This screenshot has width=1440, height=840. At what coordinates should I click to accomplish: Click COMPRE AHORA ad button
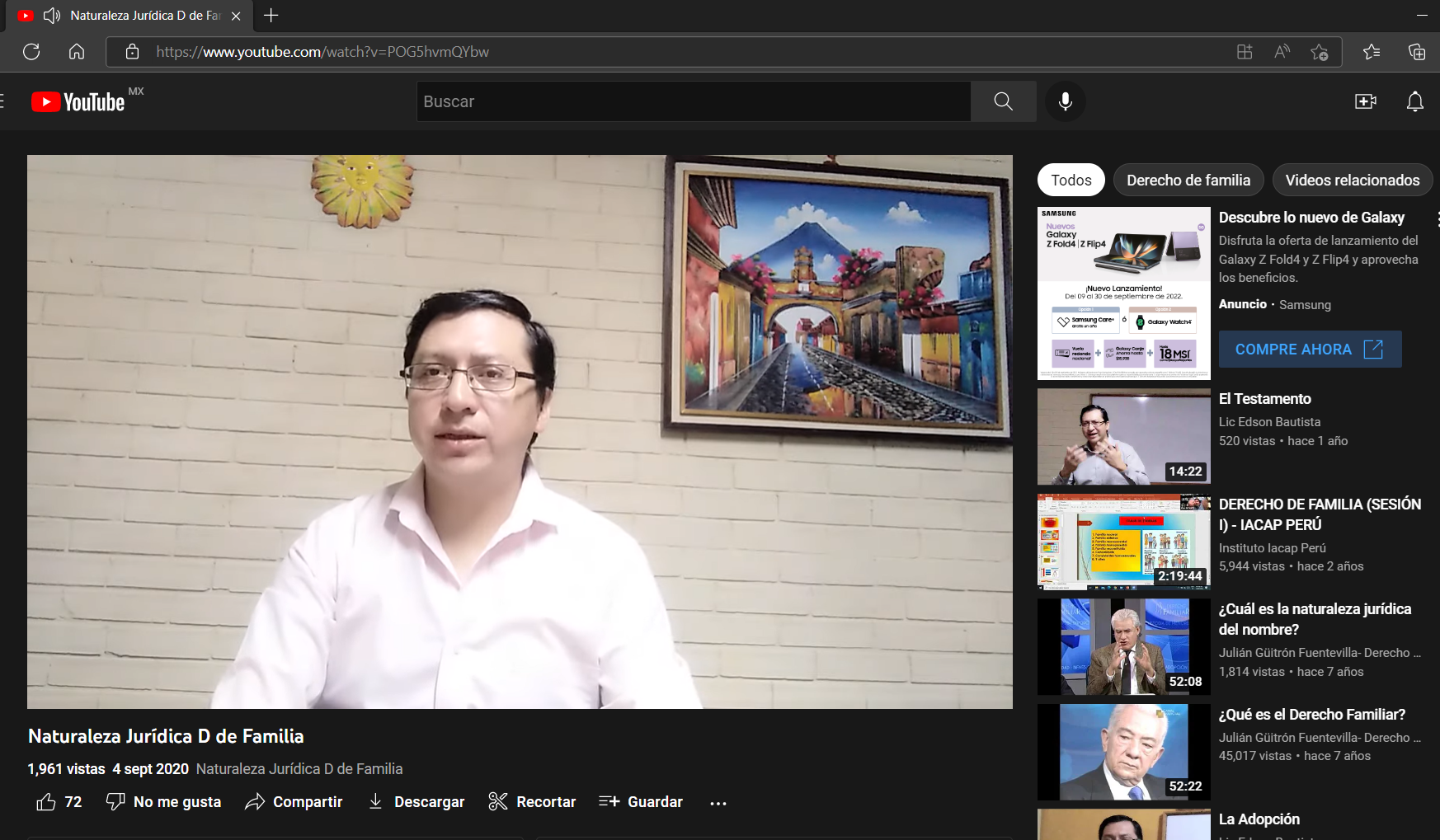[1310, 350]
